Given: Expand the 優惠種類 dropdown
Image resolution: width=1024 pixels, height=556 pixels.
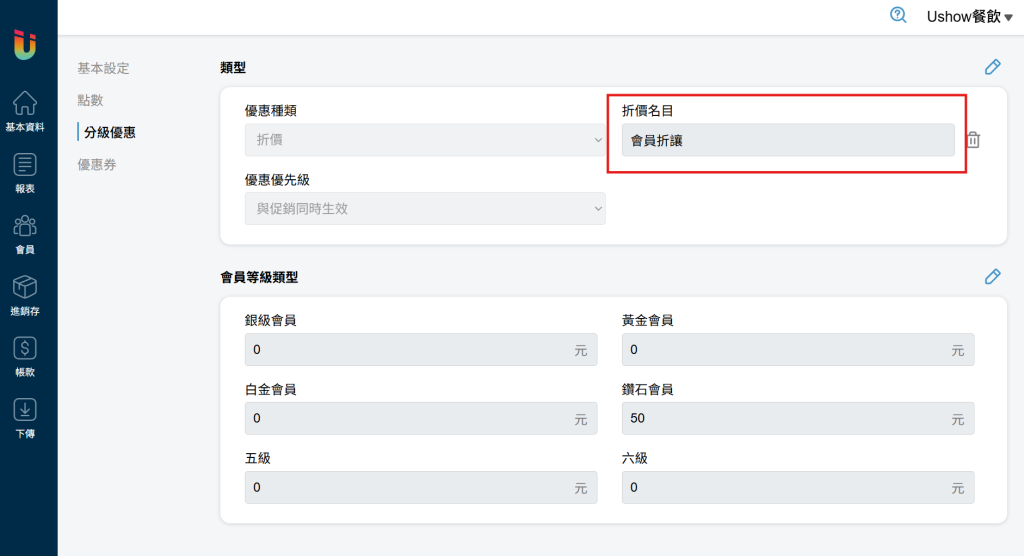Looking at the screenshot, I should tap(425, 140).
